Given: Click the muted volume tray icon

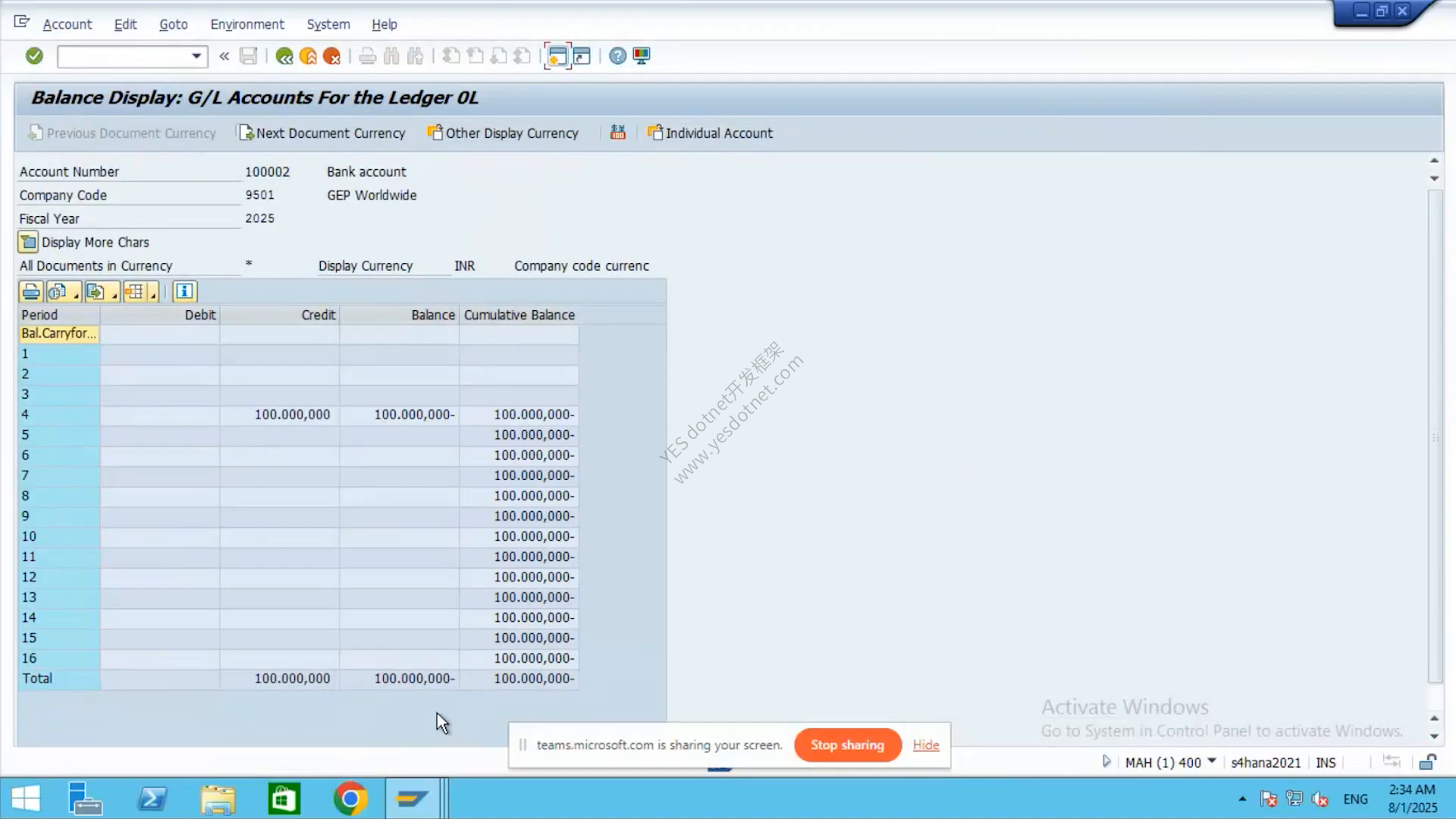Looking at the screenshot, I should [1319, 799].
